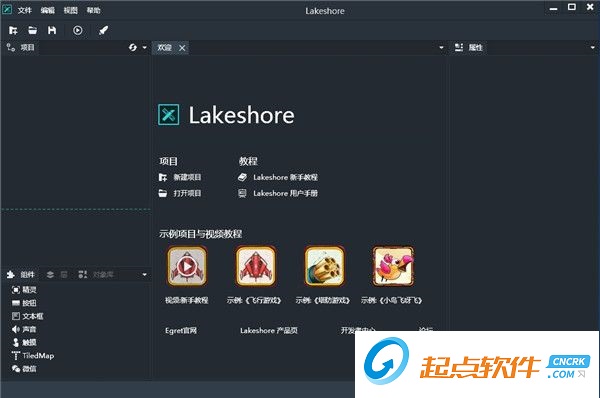Open the project panel dropdown arrow
Viewport: 600px width, 398px height.
[145, 47]
